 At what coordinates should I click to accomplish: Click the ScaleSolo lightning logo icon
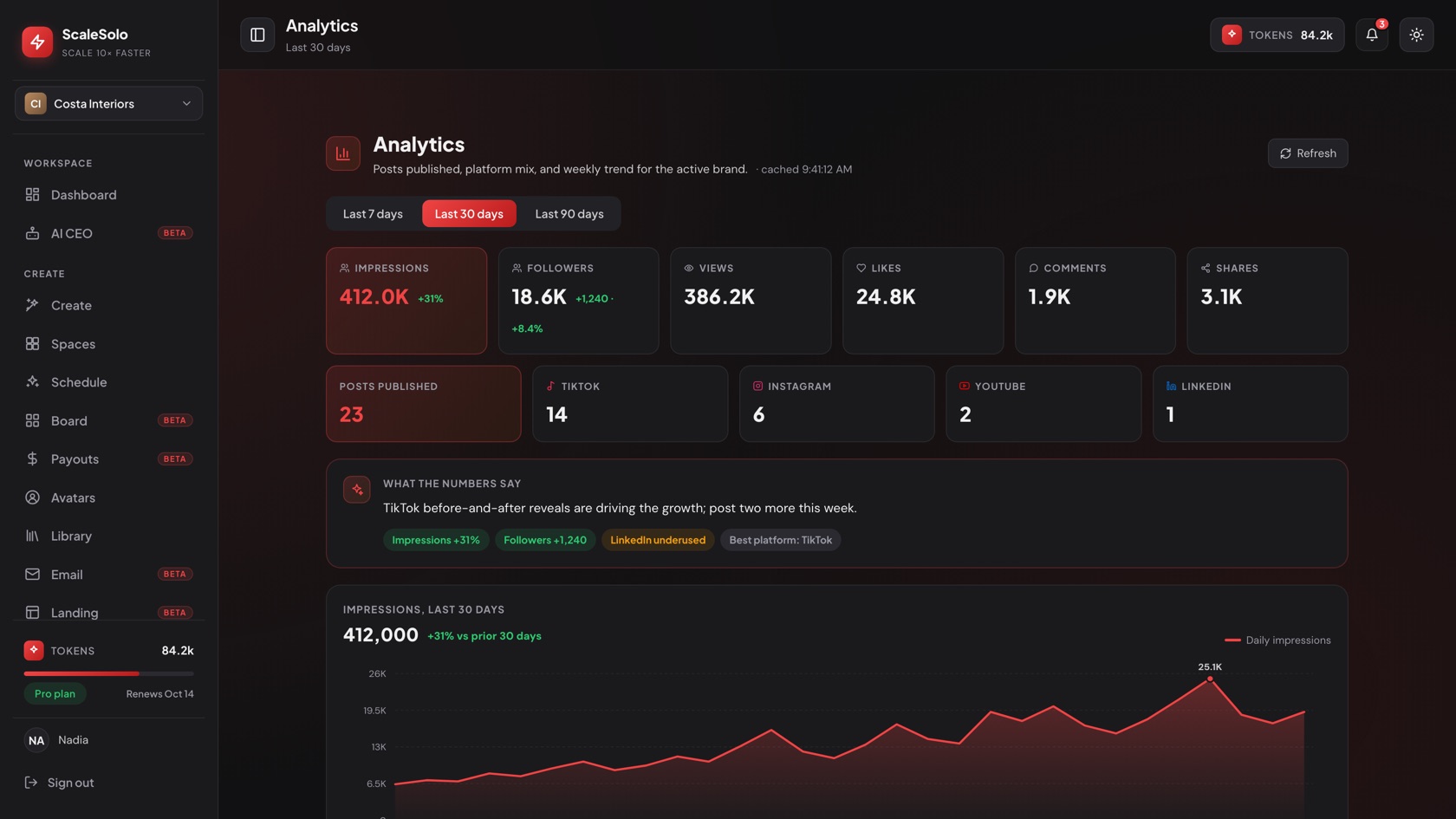[x=37, y=41]
